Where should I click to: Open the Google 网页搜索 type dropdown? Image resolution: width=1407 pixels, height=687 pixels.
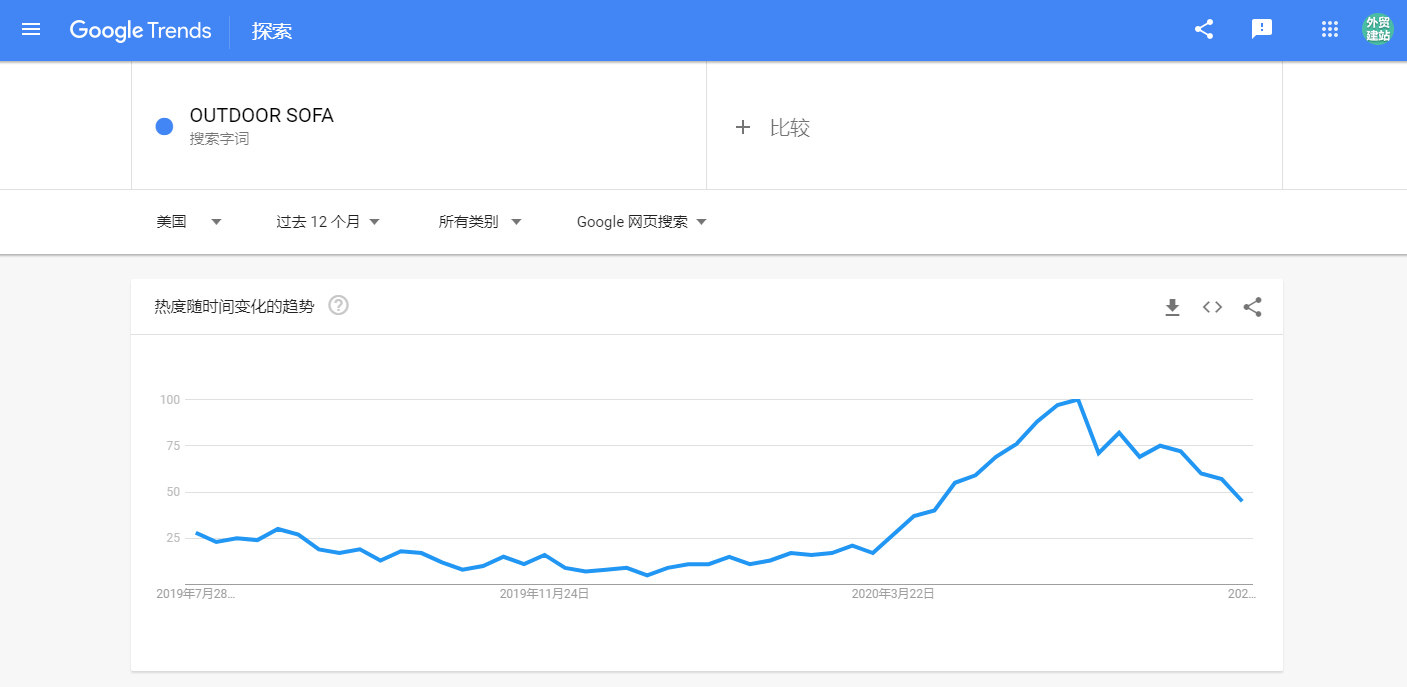[642, 222]
